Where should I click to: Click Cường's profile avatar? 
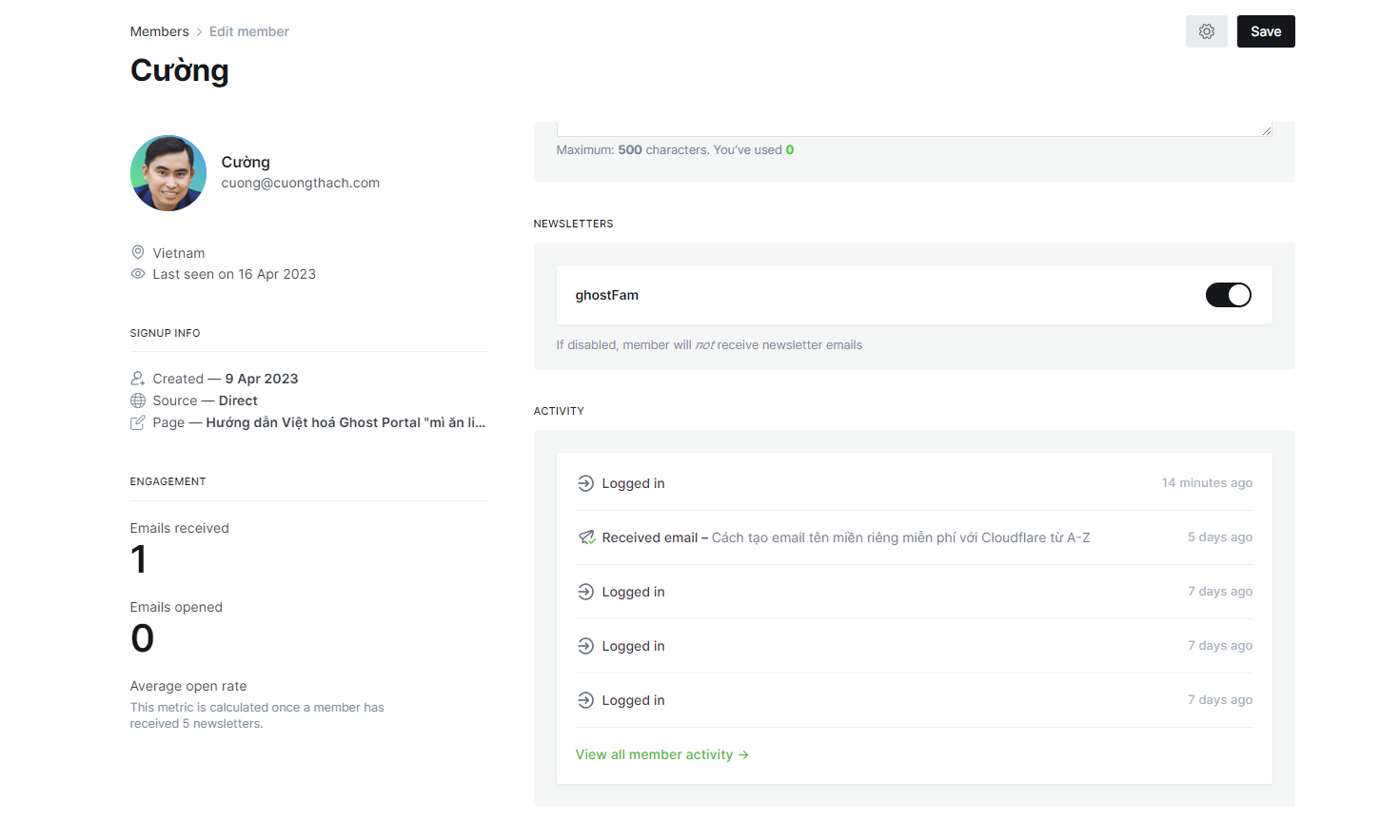point(168,173)
